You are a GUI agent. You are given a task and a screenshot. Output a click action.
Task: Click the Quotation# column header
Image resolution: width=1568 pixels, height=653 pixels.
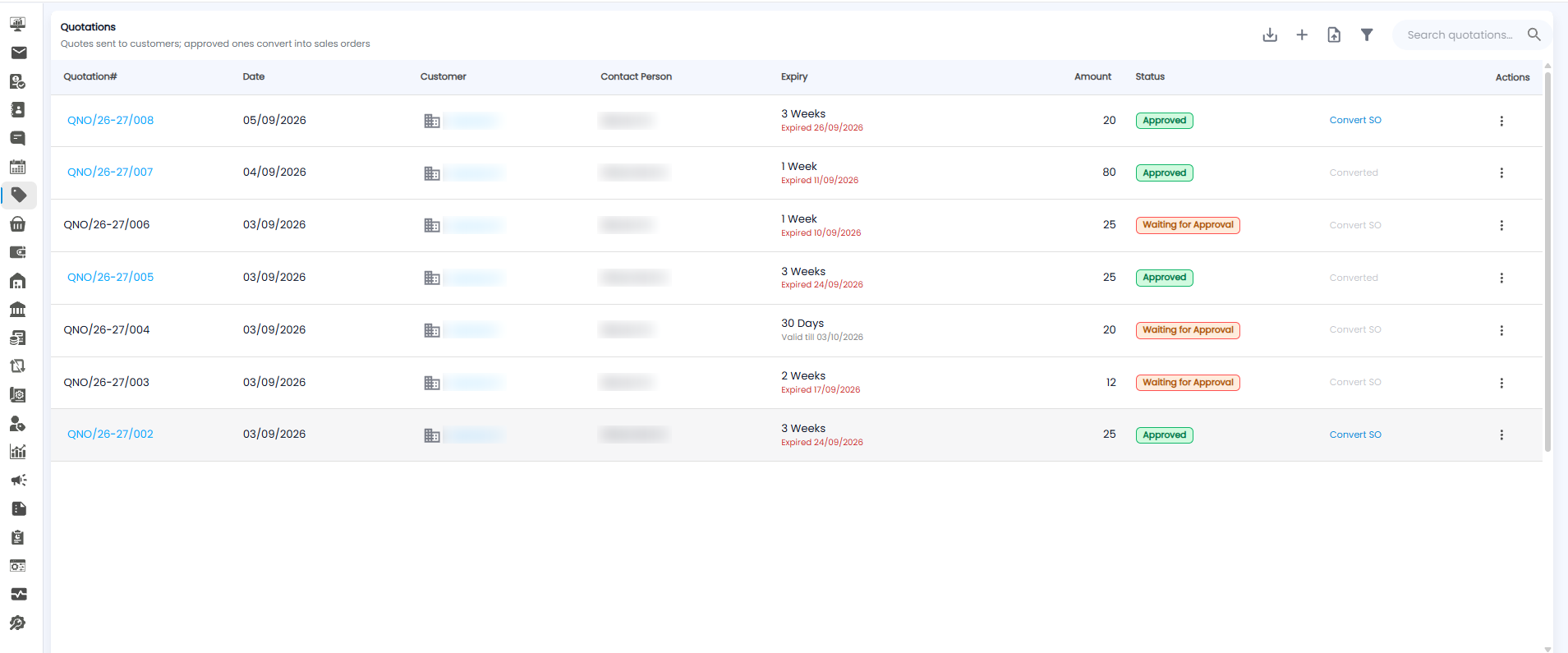click(90, 76)
